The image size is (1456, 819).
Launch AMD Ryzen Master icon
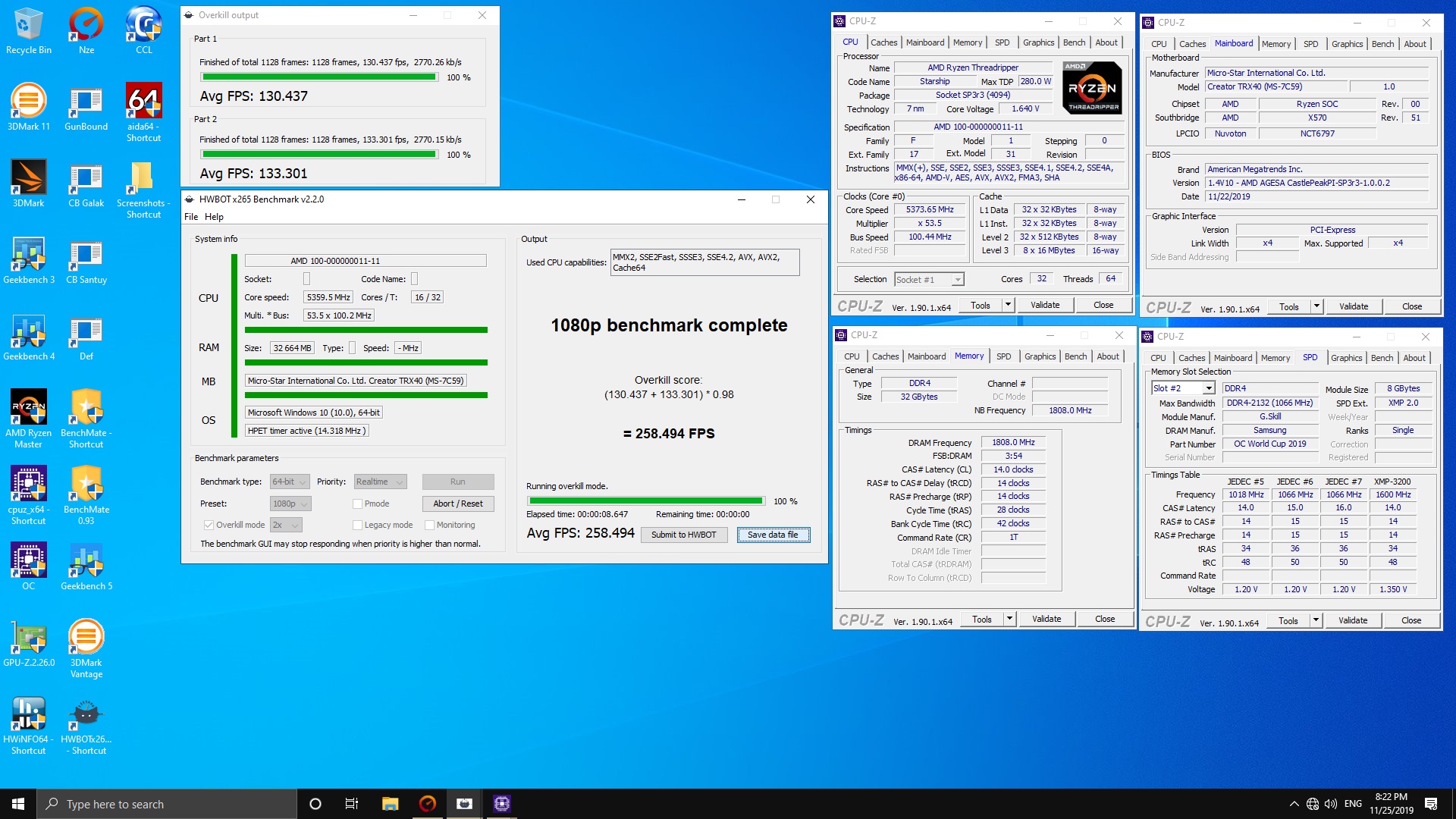click(x=28, y=419)
